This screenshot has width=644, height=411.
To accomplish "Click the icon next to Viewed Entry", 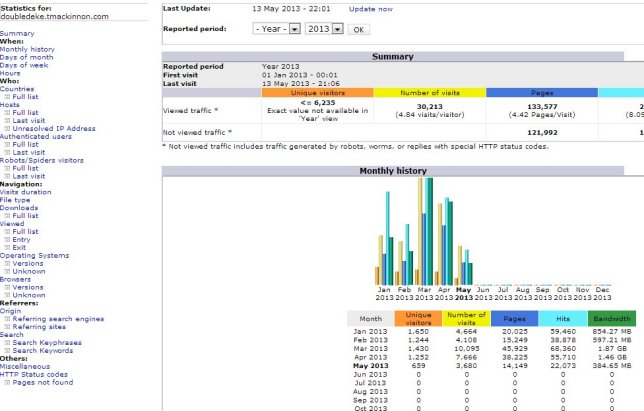I will point(8,240).
